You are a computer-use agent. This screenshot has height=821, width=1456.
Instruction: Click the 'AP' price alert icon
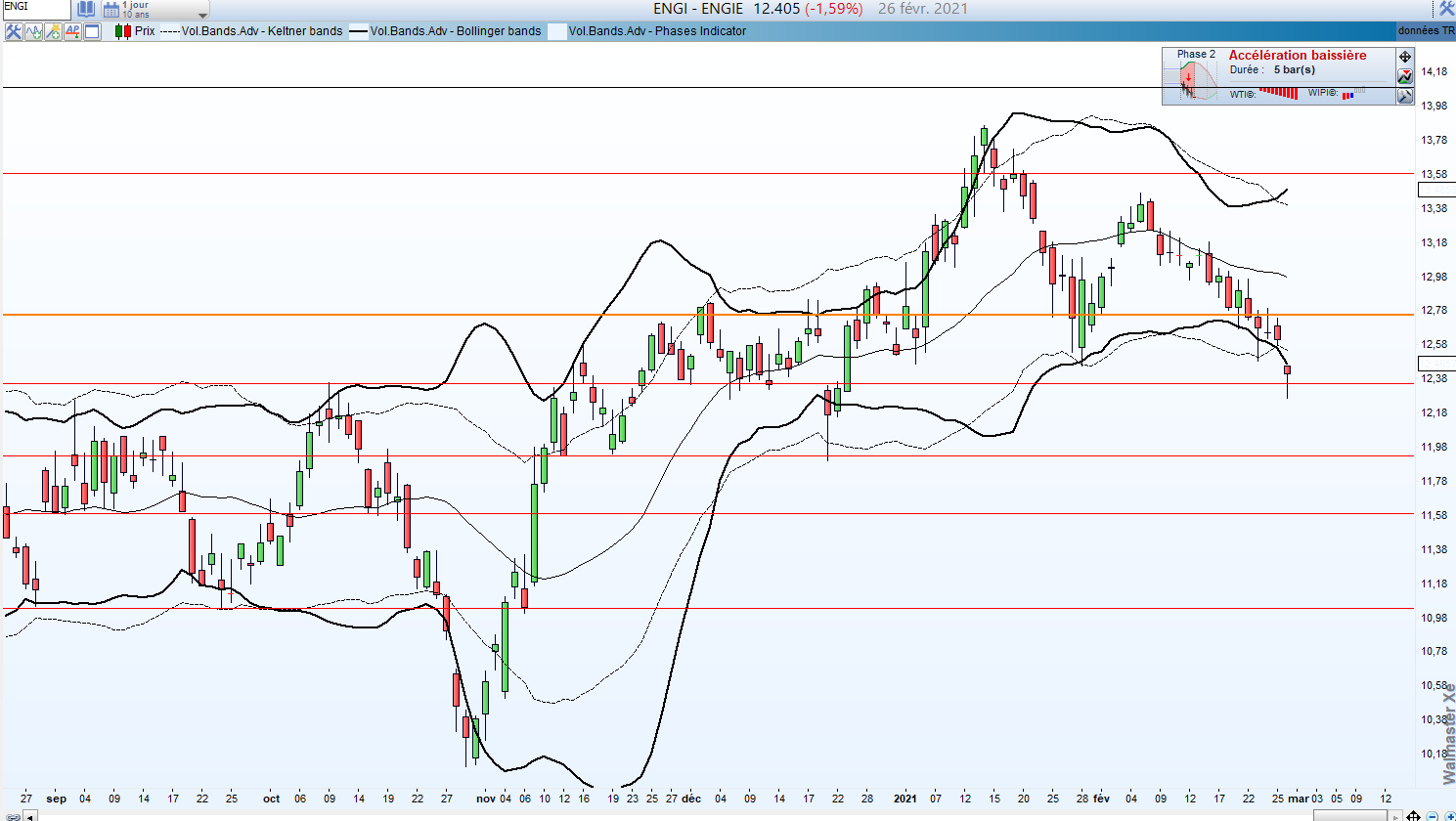[72, 31]
